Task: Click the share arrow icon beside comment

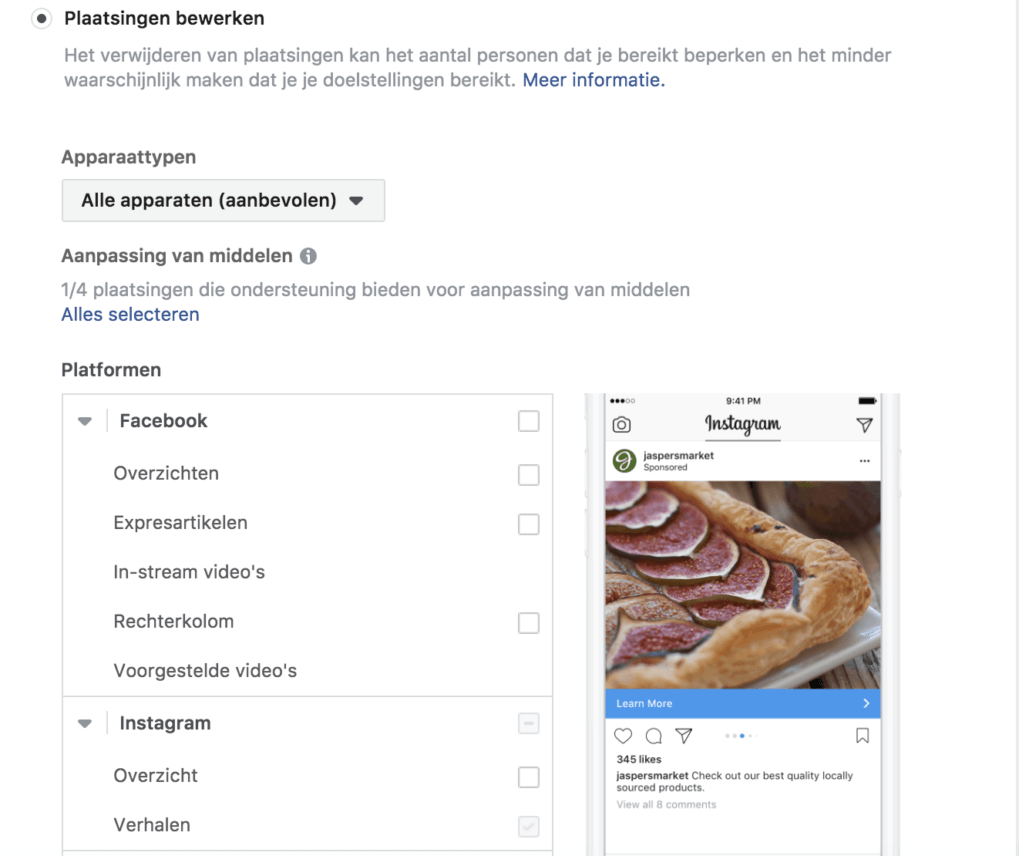Action: click(684, 736)
